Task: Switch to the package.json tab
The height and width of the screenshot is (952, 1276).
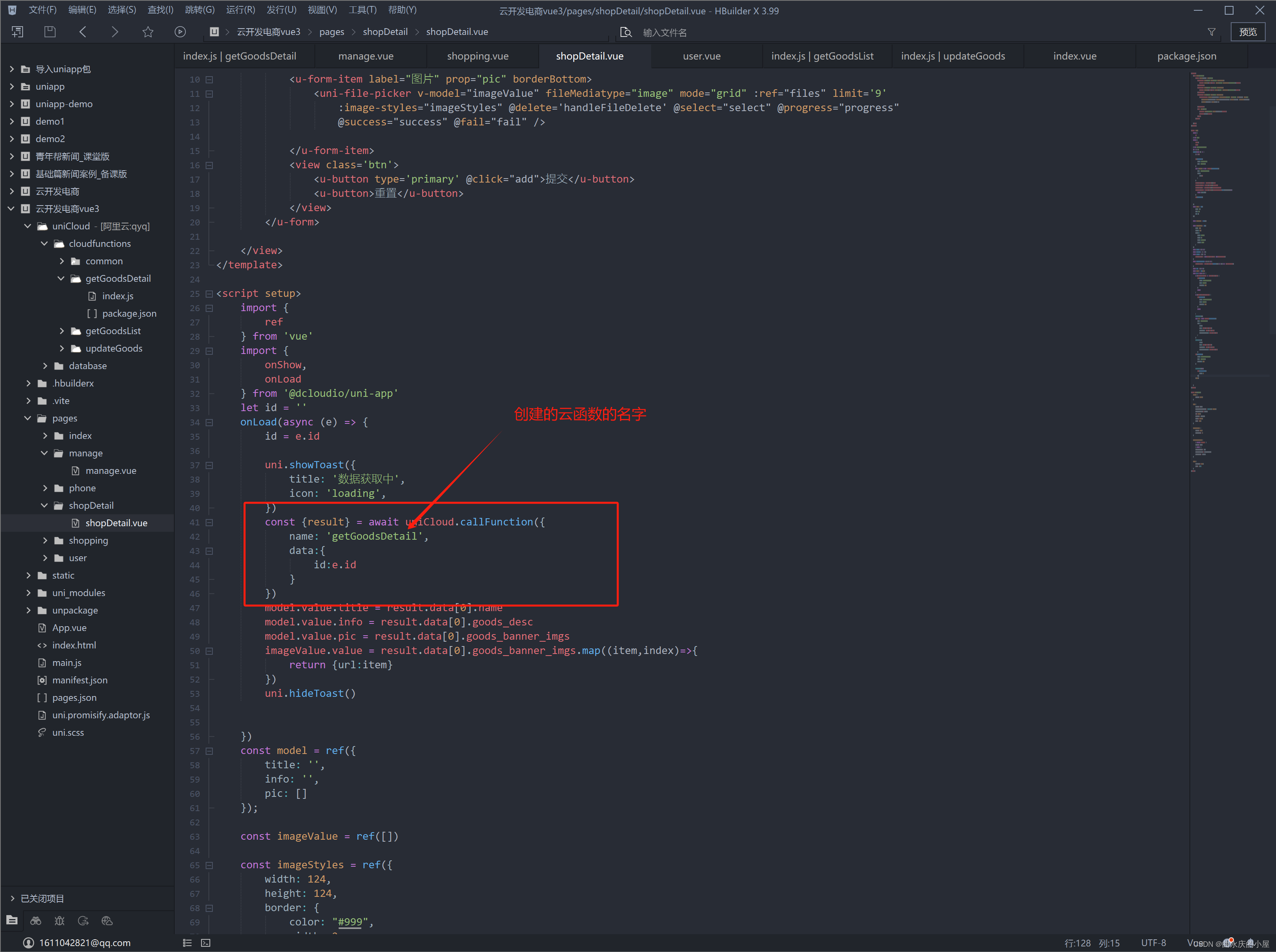Action: [x=1187, y=56]
